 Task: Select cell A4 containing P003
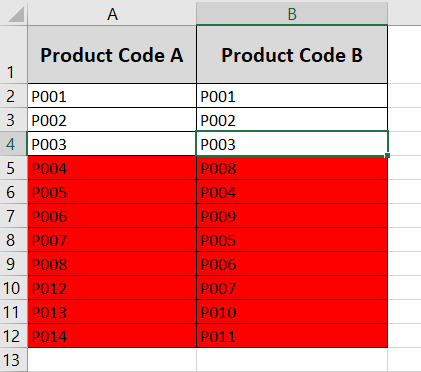click(112, 144)
